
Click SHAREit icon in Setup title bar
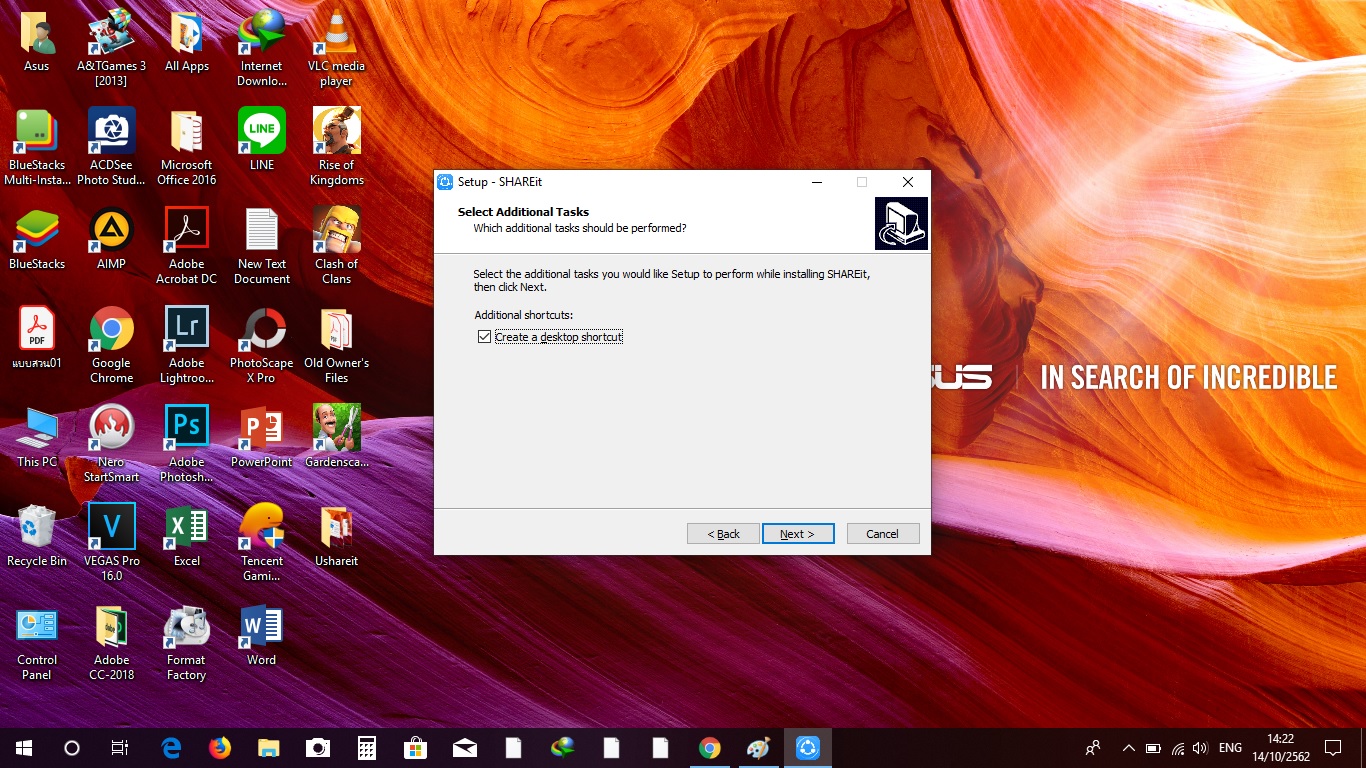pos(445,182)
